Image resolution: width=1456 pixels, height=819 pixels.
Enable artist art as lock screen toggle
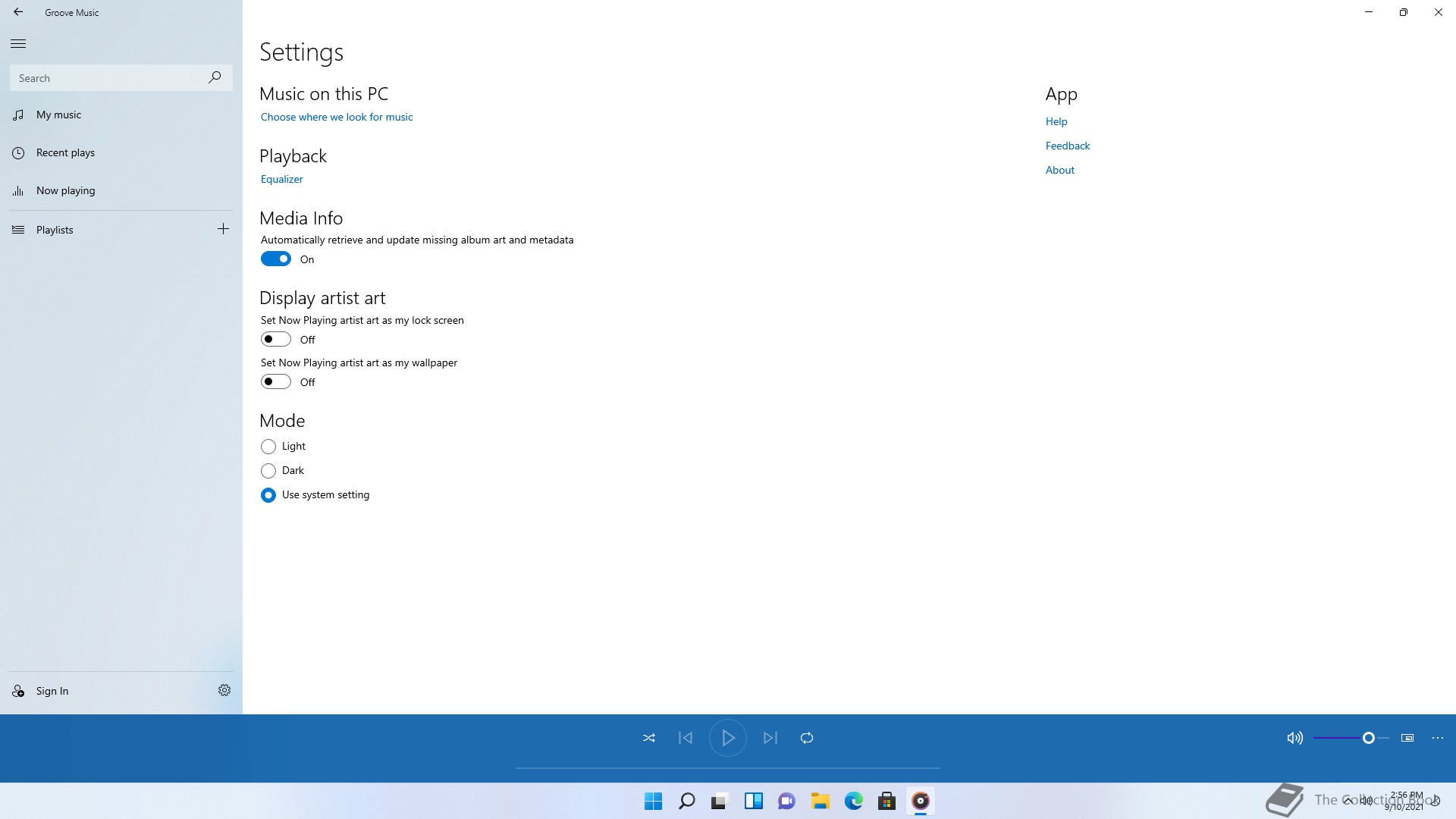[276, 339]
